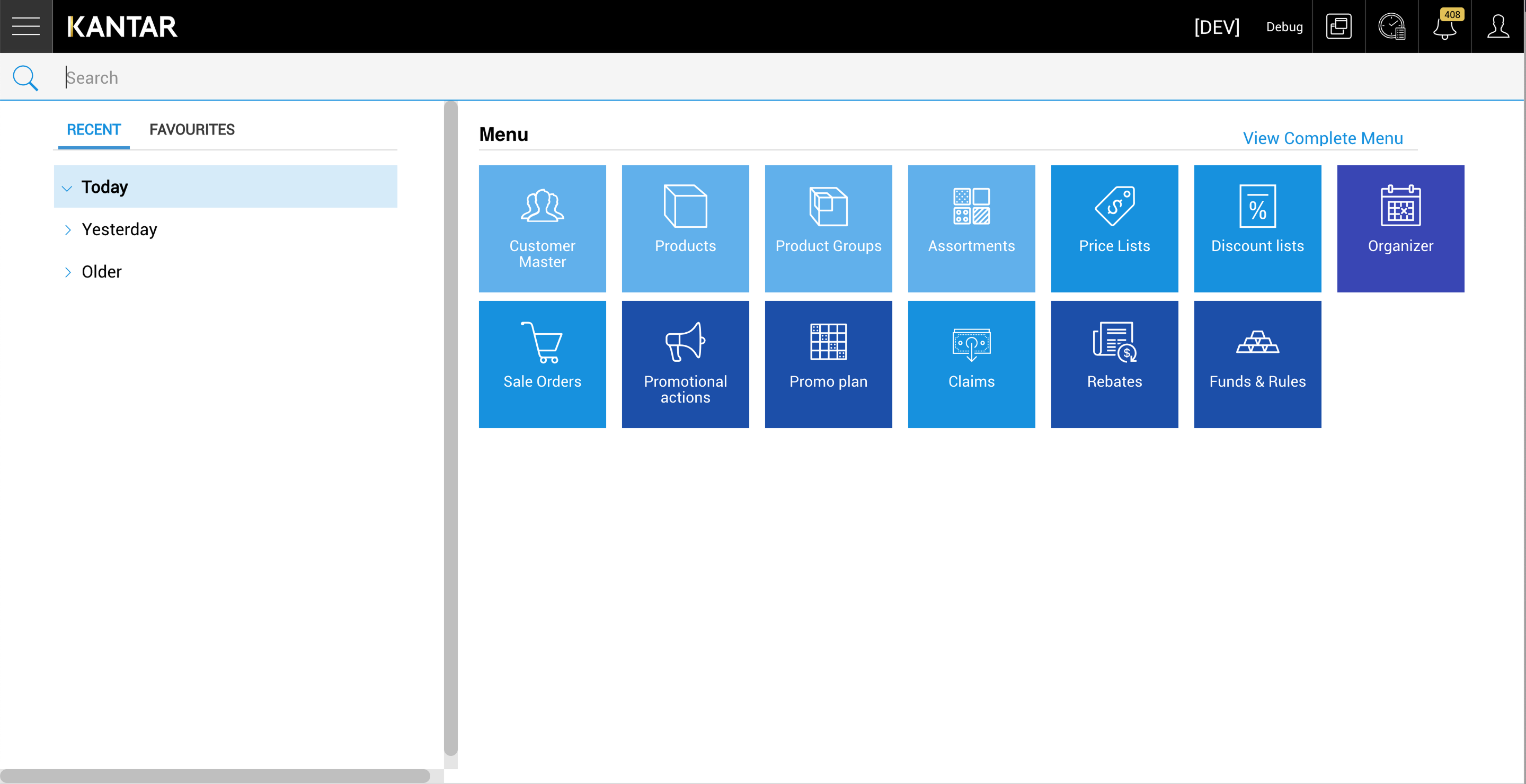
Task: Open the Organizer tile
Action: click(1400, 228)
